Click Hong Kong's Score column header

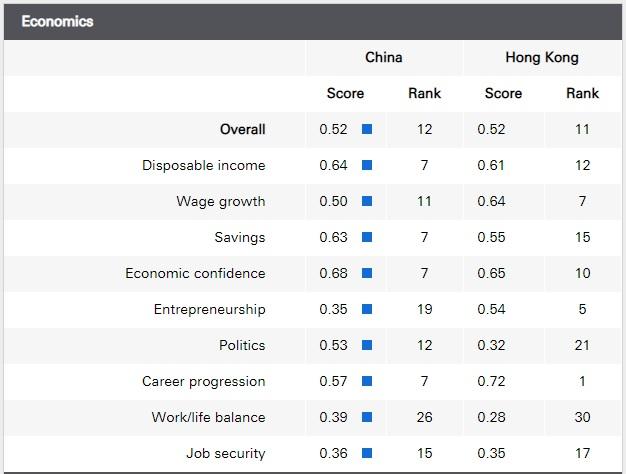coord(503,93)
